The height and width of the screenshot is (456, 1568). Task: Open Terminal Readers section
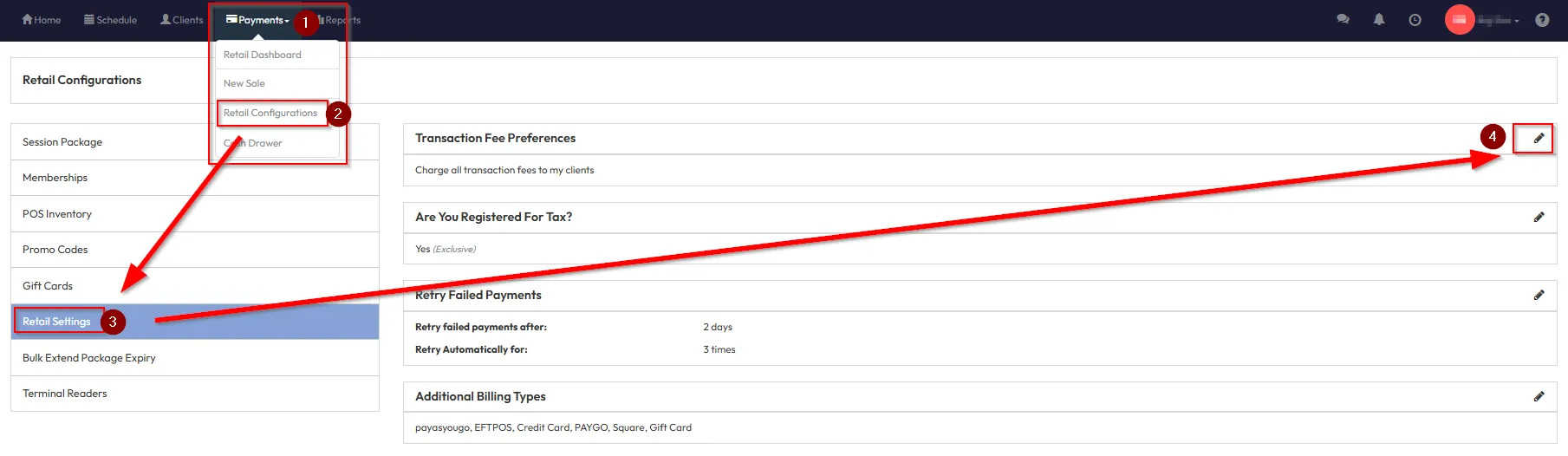[65, 394]
